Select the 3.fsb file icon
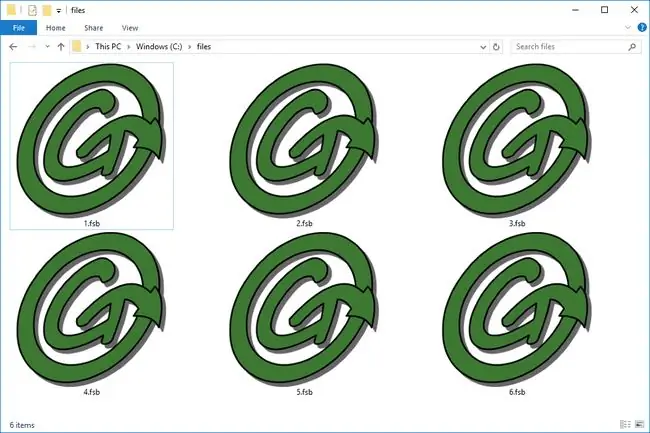650x433 pixels. pyautogui.click(x=517, y=140)
